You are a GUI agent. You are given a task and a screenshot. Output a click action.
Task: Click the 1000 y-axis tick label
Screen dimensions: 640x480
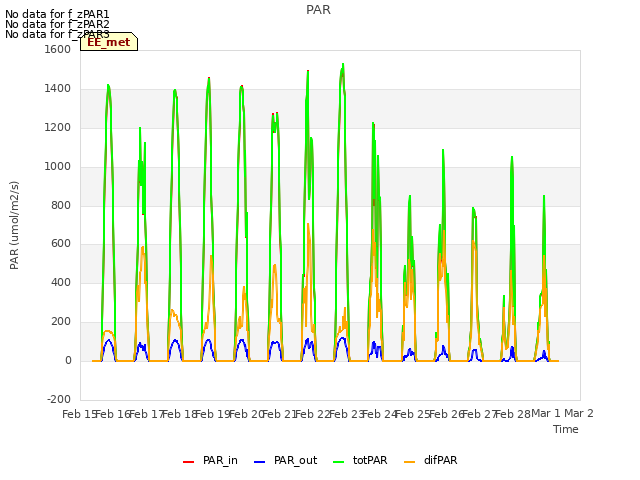click(58, 167)
